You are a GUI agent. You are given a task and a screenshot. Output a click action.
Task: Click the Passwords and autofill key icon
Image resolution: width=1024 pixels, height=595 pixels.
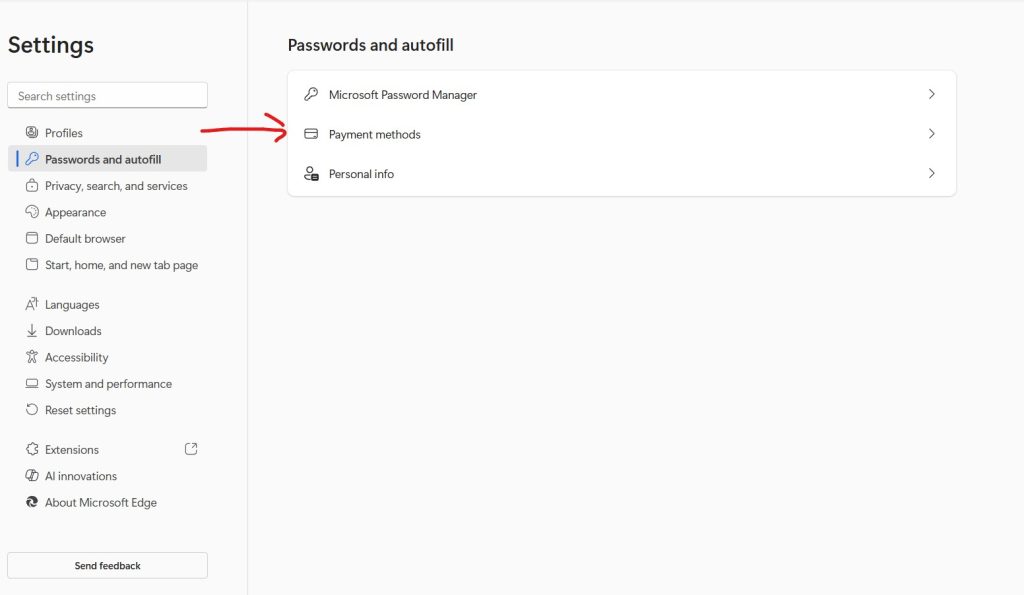point(33,158)
